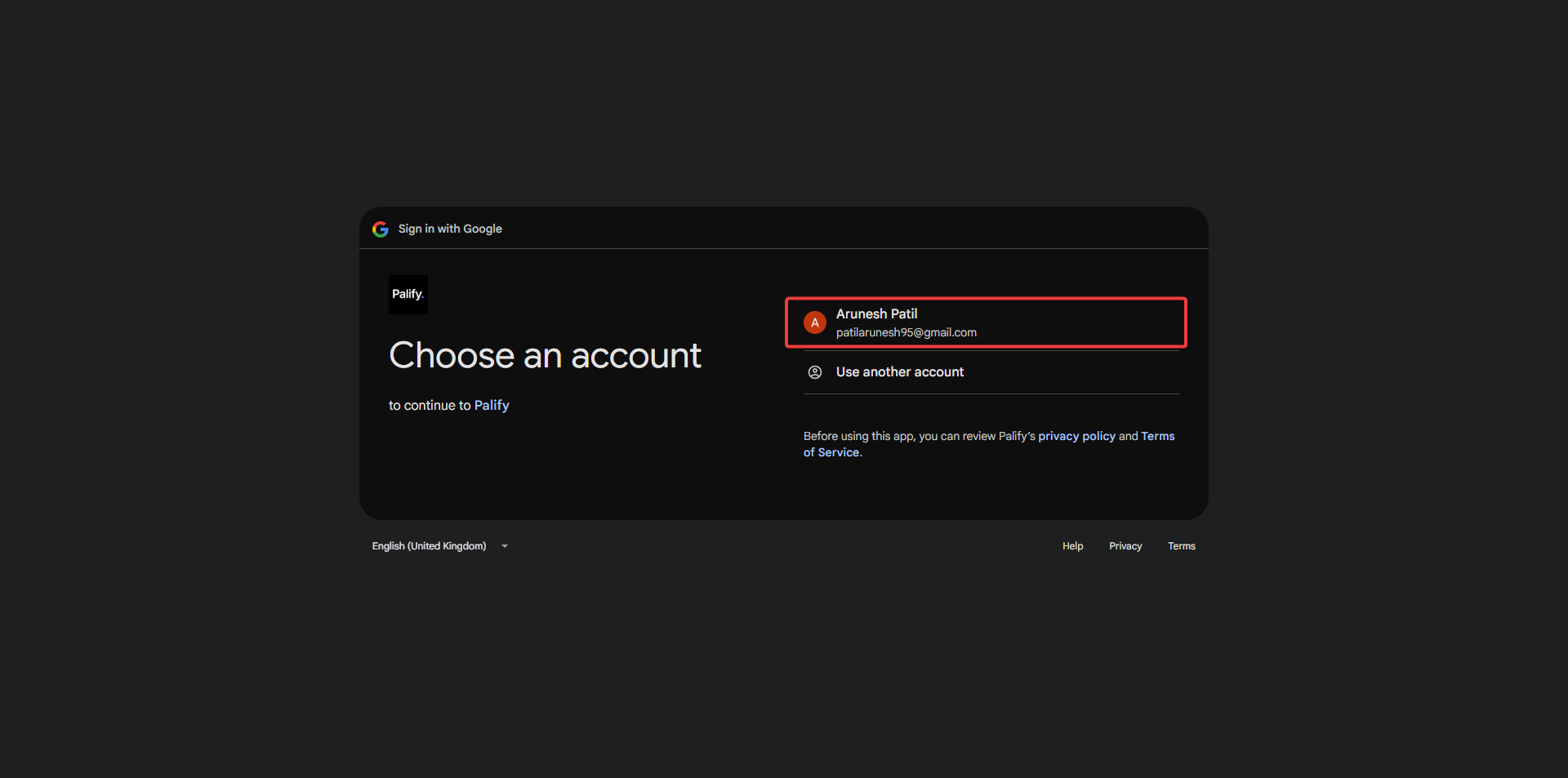The height and width of the screenshot is (778, 1568).
Task: Expand the English (United Kingdom) language selector
Action: [x=429, y=546]
